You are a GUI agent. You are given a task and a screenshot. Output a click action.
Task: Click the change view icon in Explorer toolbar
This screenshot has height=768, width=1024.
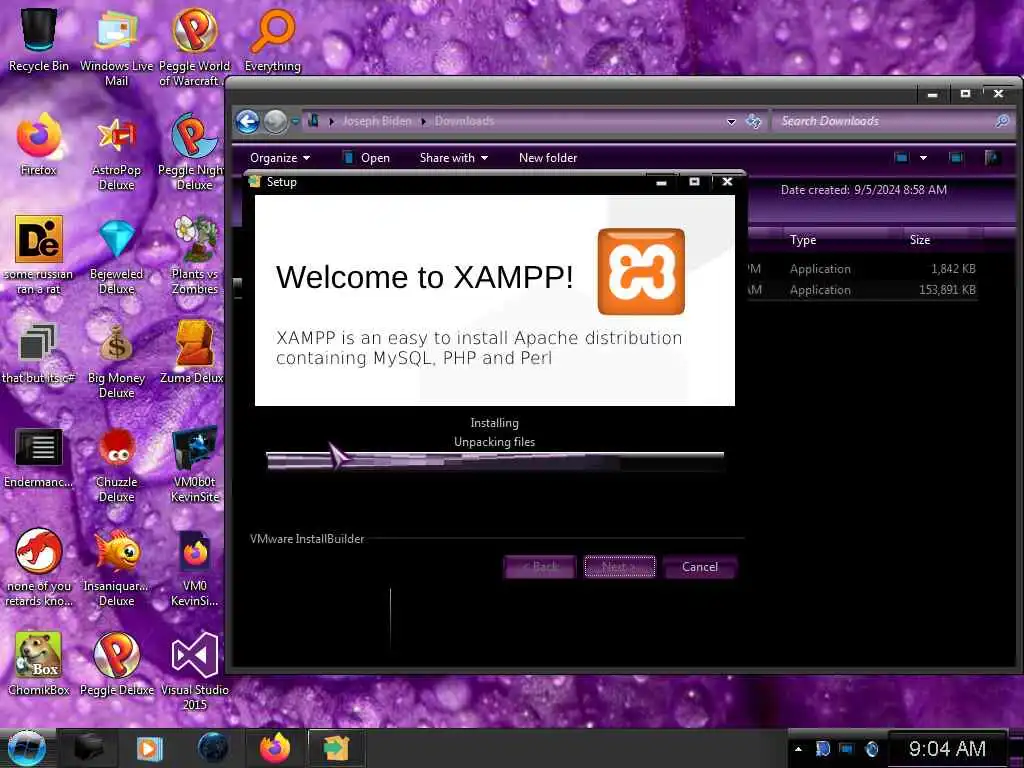click(901, 157)
